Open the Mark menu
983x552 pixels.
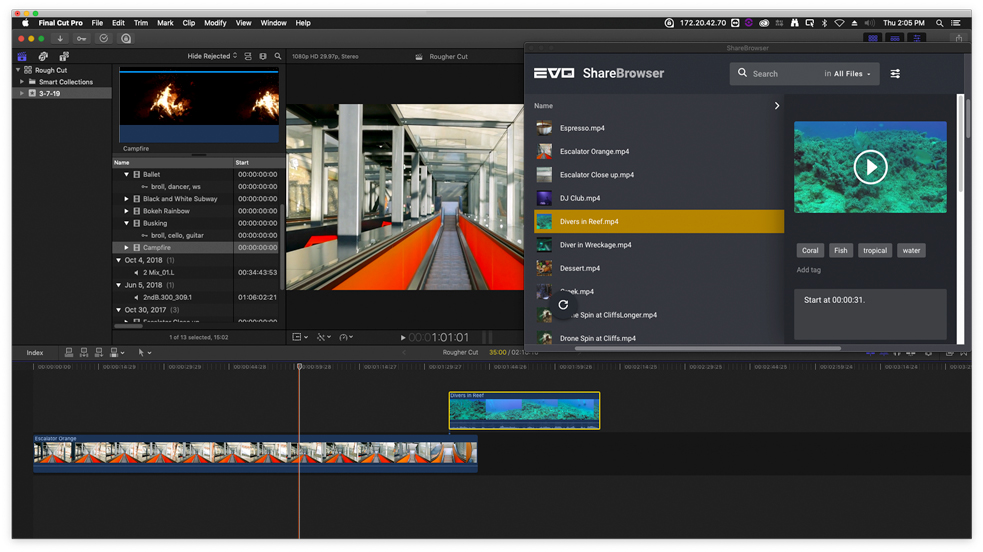(166, 23)
